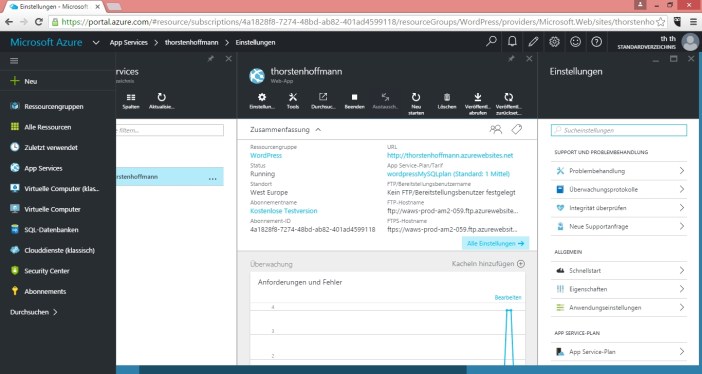Open Problembehandlung settings entry
Screen dimensions: 702x374
[620, 171]
